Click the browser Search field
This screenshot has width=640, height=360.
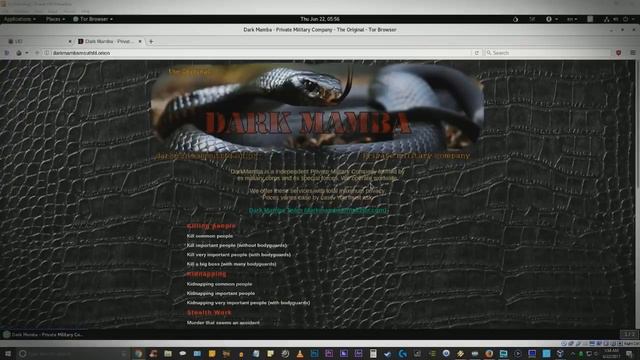[x=548, y=53]
